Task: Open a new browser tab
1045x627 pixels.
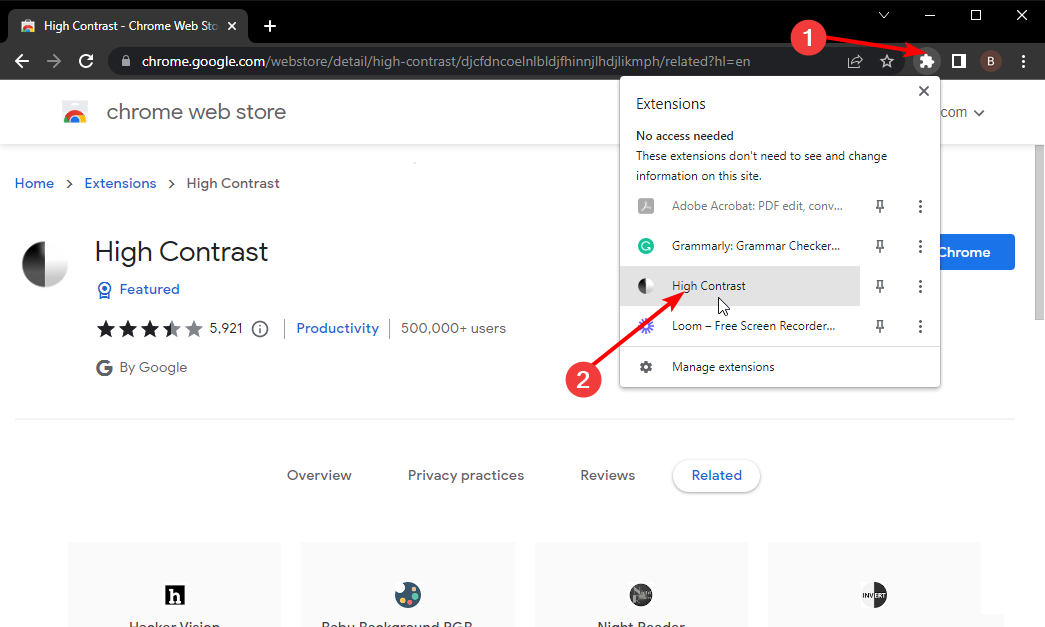Action: point(269,26)
